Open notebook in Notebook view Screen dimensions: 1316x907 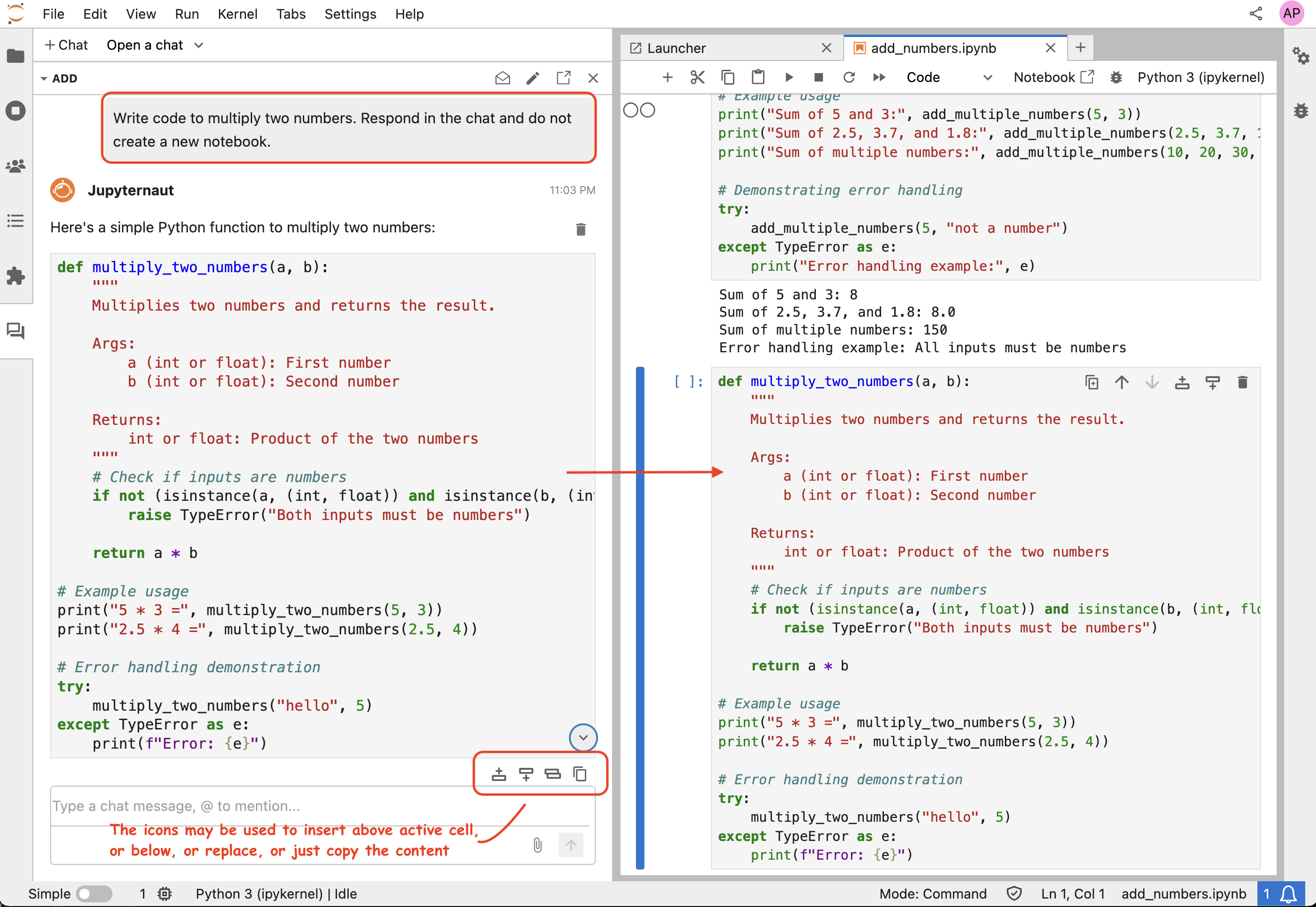[x=1054, y=77]
